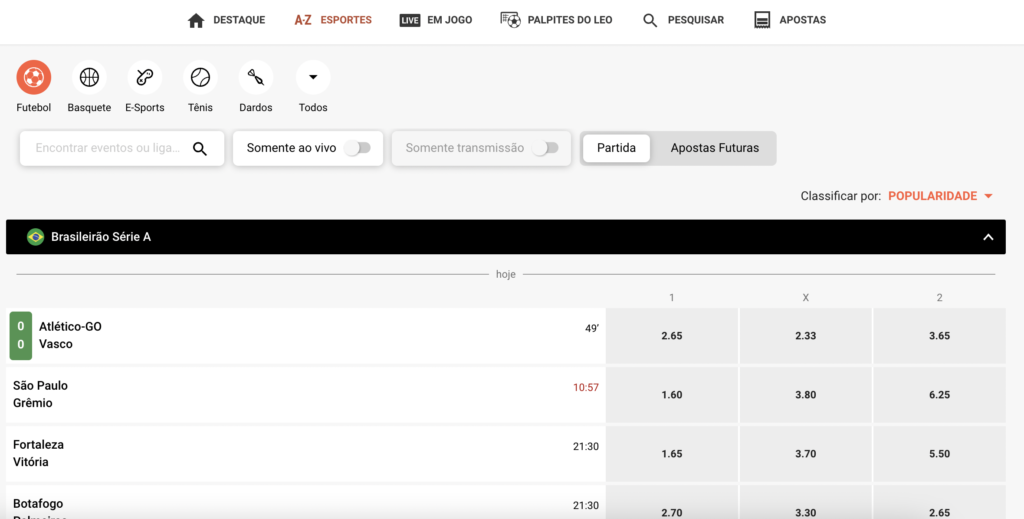
Task: Switch to Apostas Futuras tab
Action: pos(714,148)
